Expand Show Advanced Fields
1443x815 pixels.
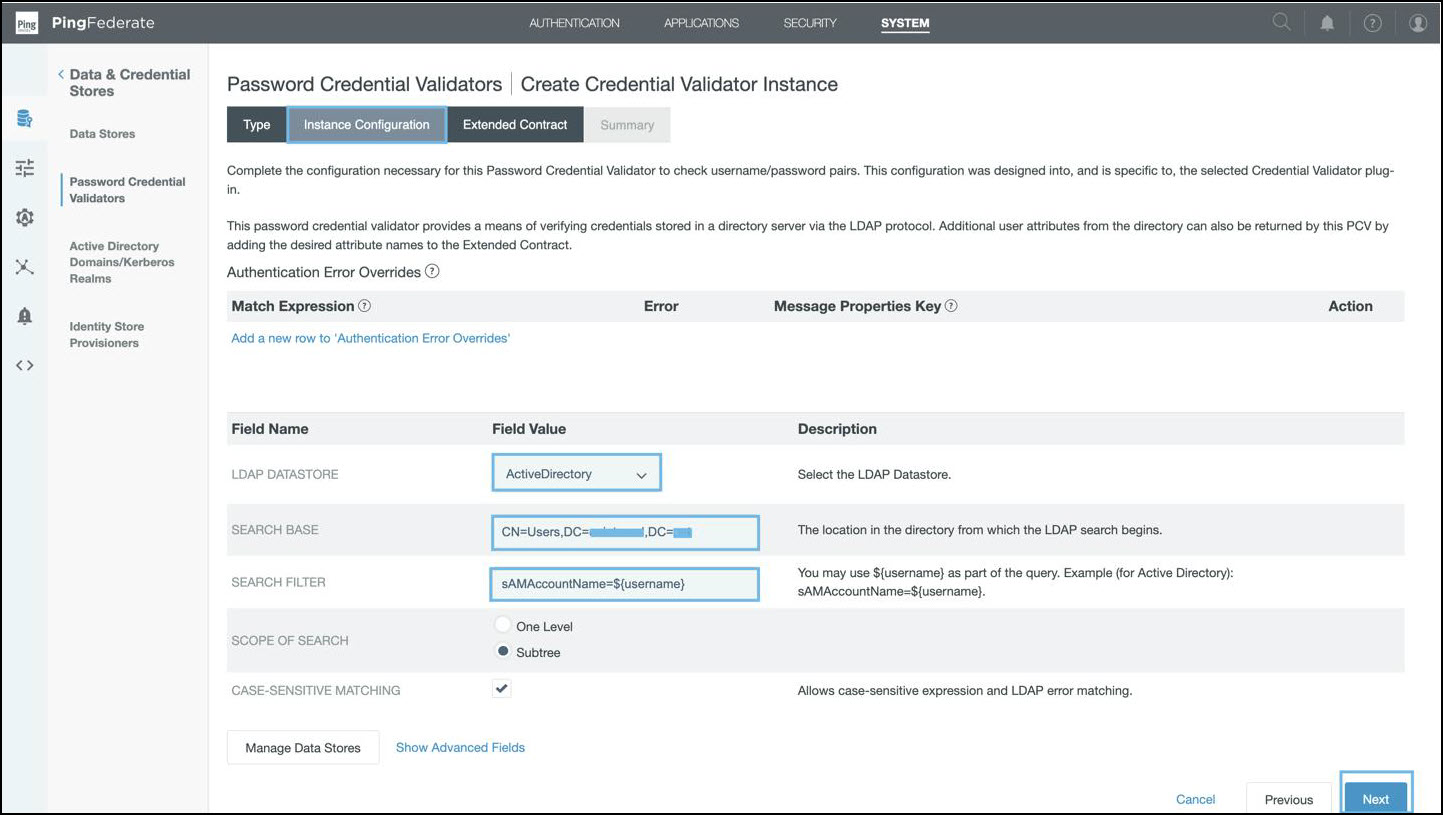click(x=460, y=747)
